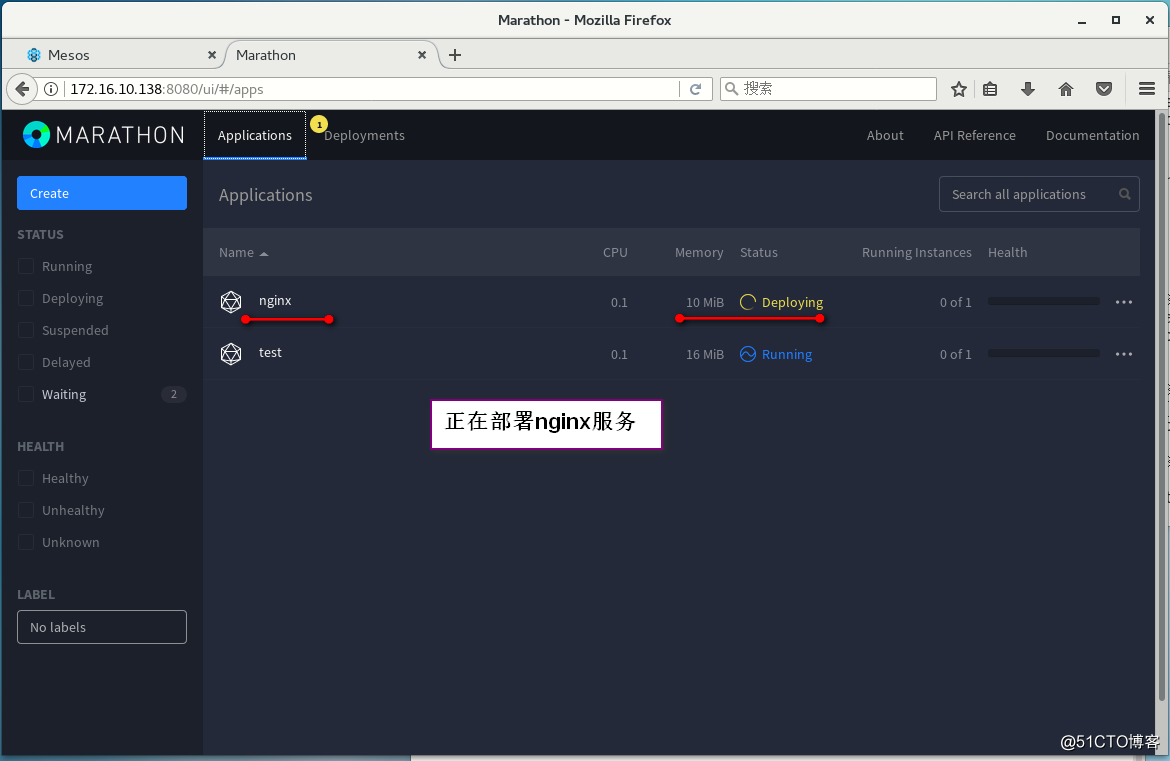Viewport: 1170px width, 761px height.
Task: Click the Waiting count badge showing 2
Action: click(x=174, y=394)
